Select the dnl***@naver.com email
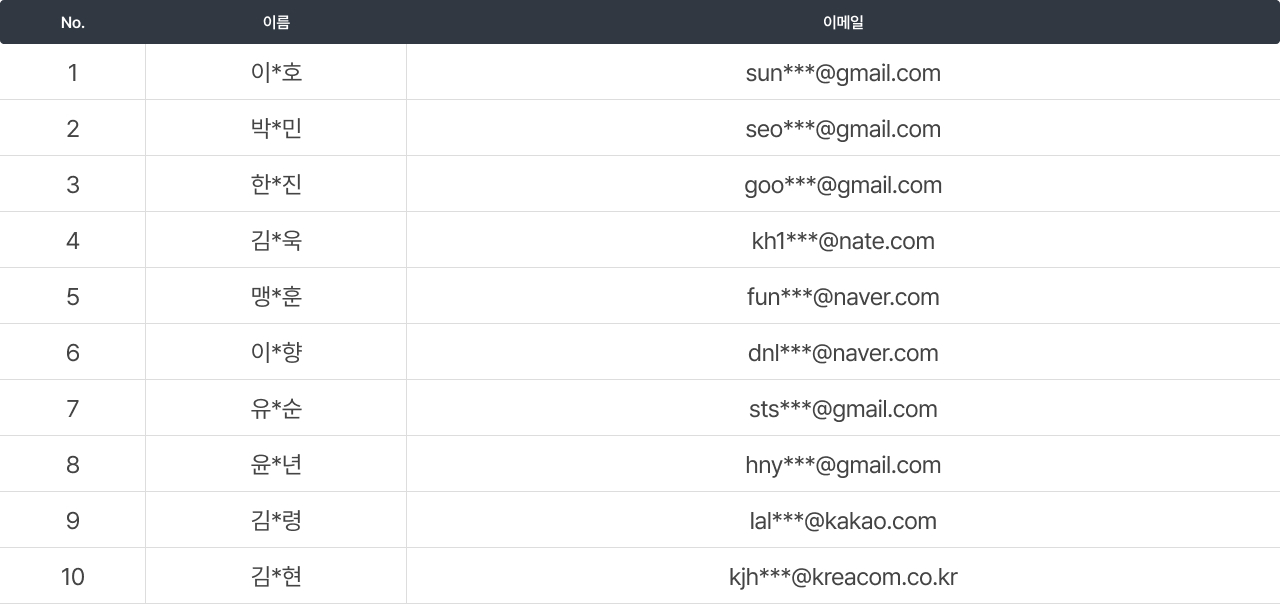Viewport: 1280px width, 604px height. pyautogui.click(x=843, y=353)
